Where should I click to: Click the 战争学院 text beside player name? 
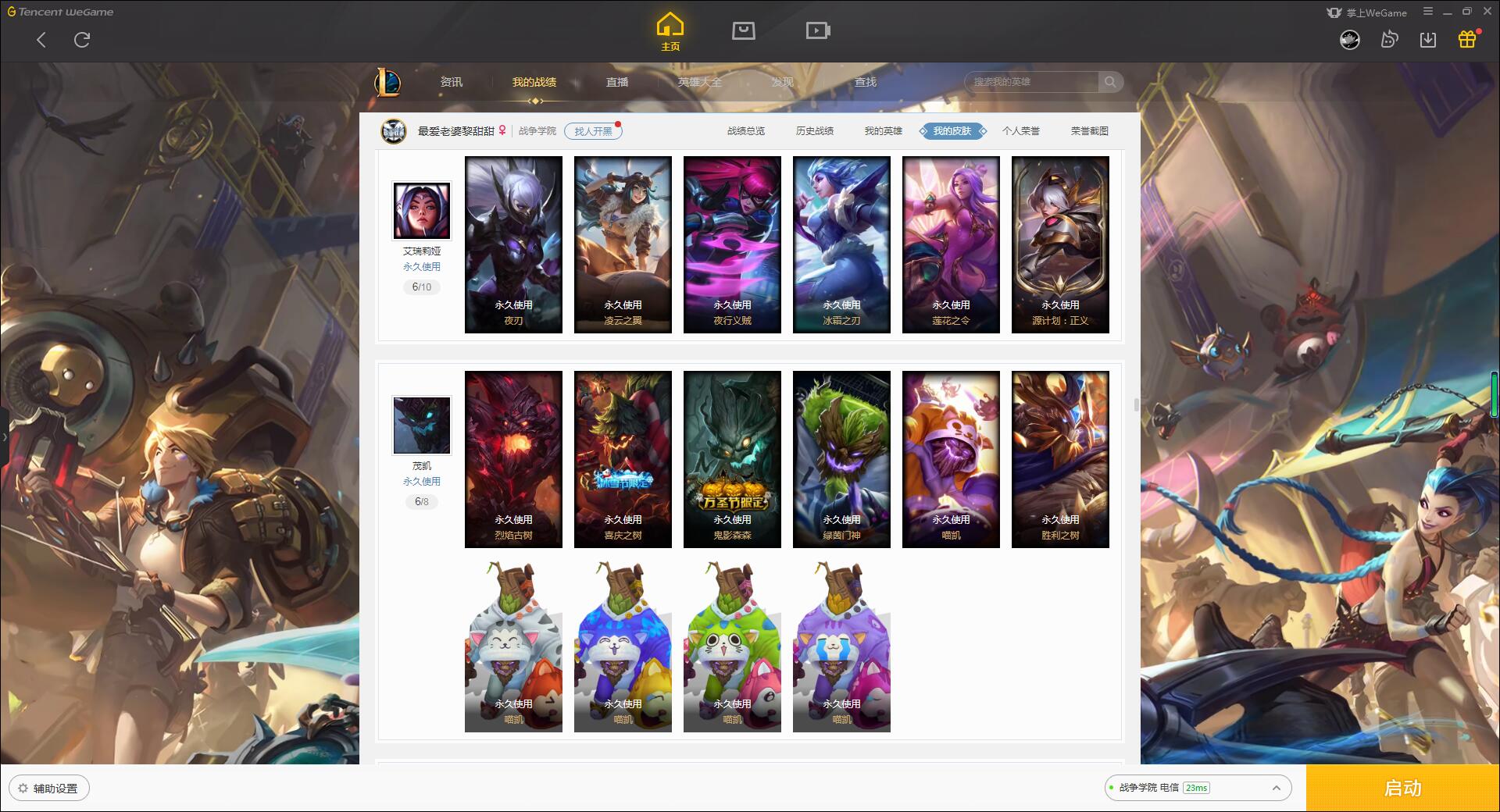(x=537, y=131)
